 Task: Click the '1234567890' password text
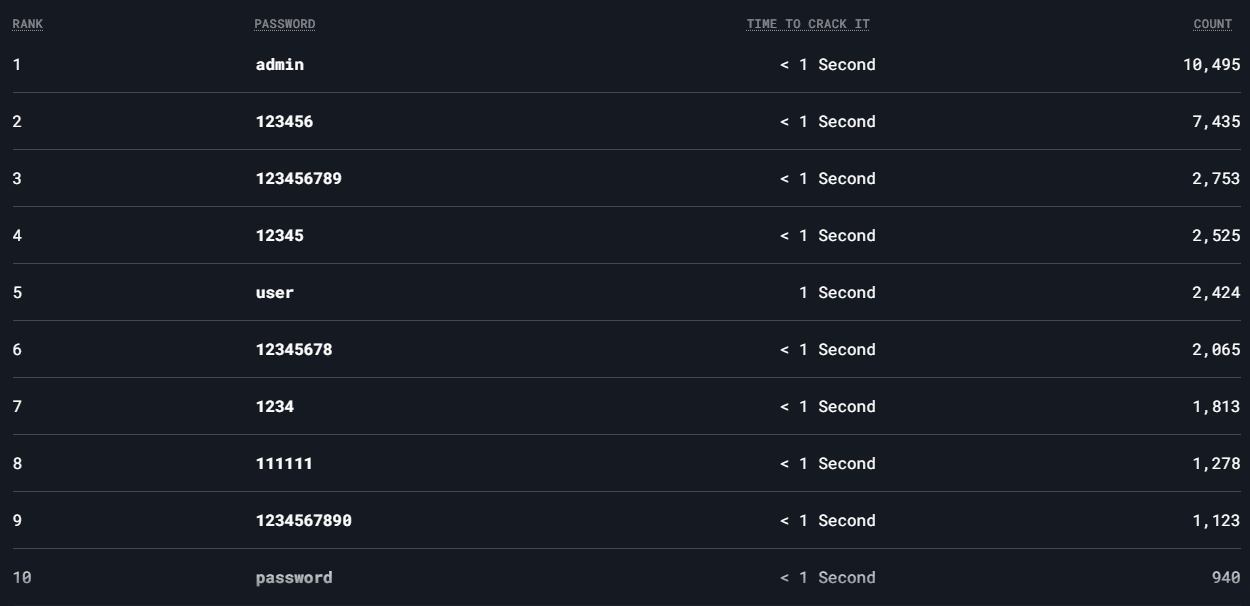[304, 521]
